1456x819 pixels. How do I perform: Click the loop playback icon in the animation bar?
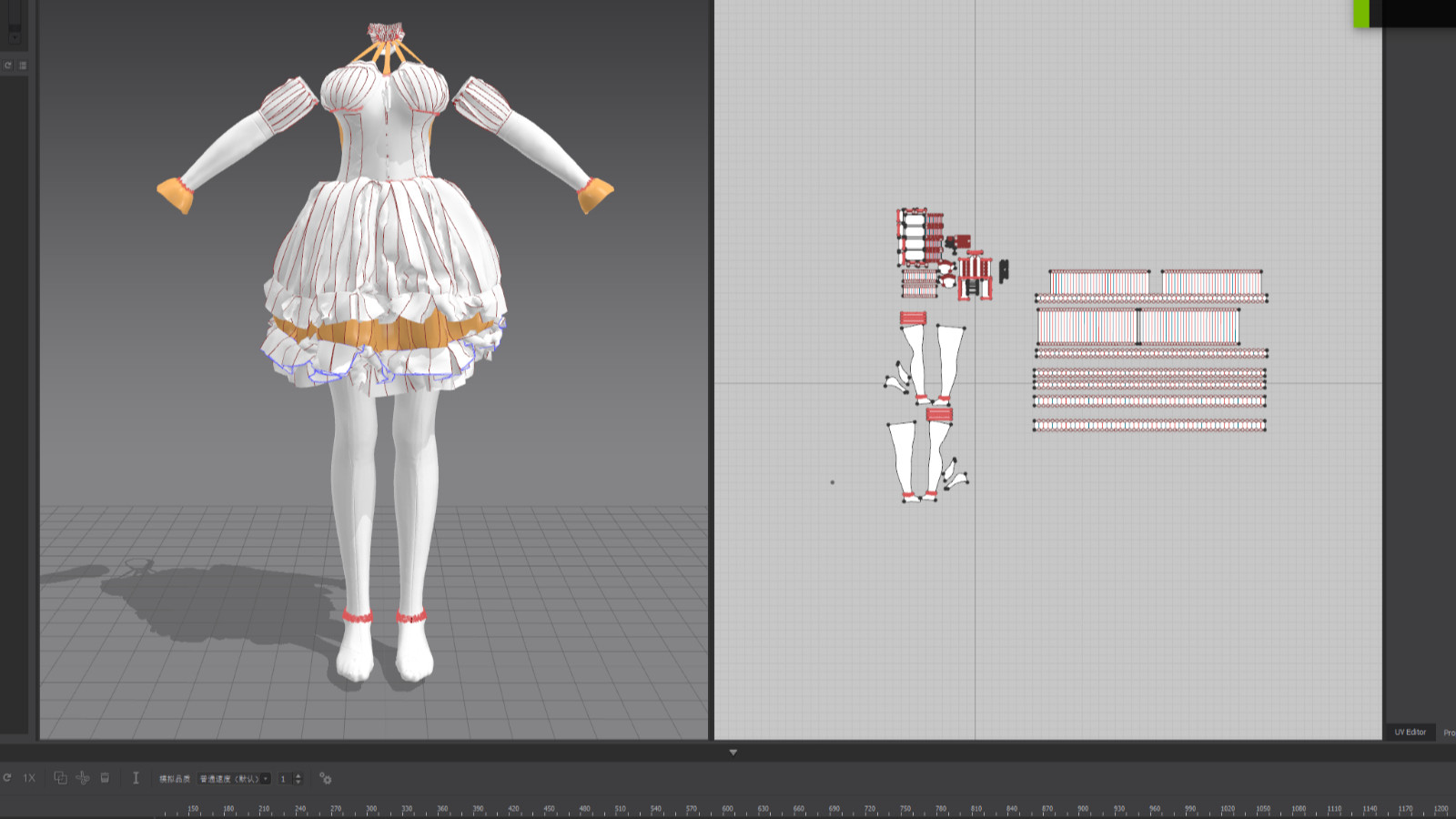click(x=7, y=778)
